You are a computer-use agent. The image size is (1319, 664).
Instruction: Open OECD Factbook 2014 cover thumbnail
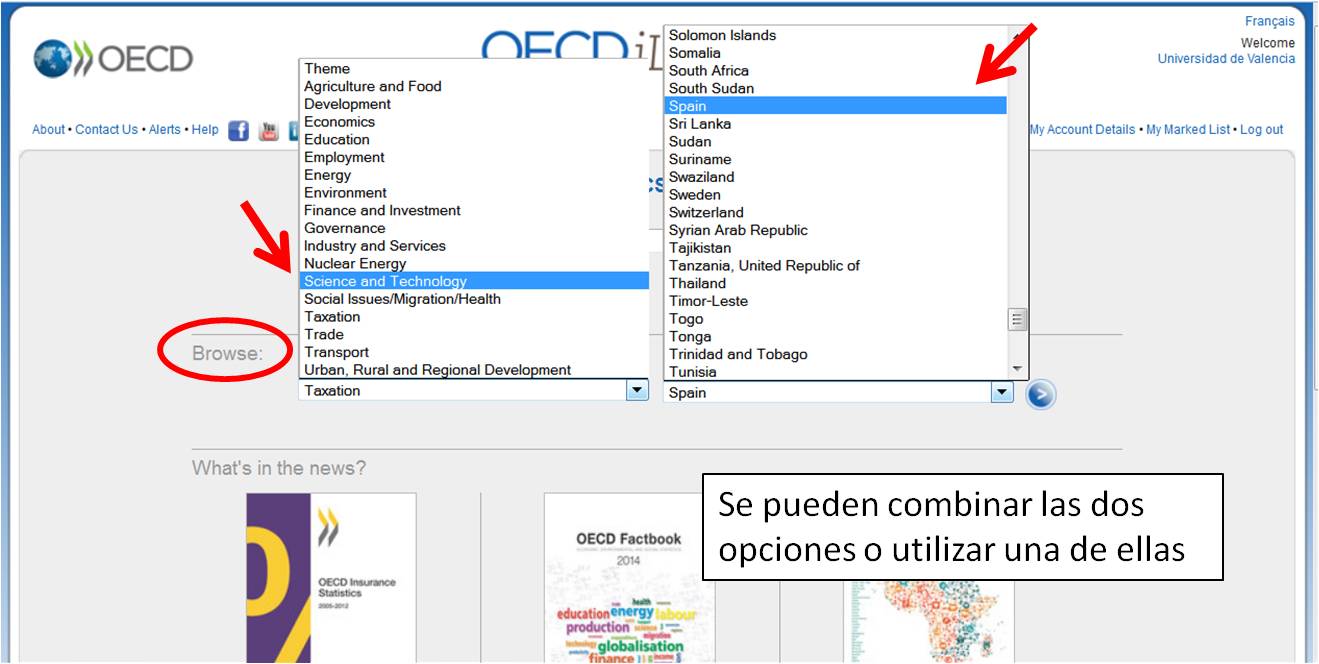point(629,578)
